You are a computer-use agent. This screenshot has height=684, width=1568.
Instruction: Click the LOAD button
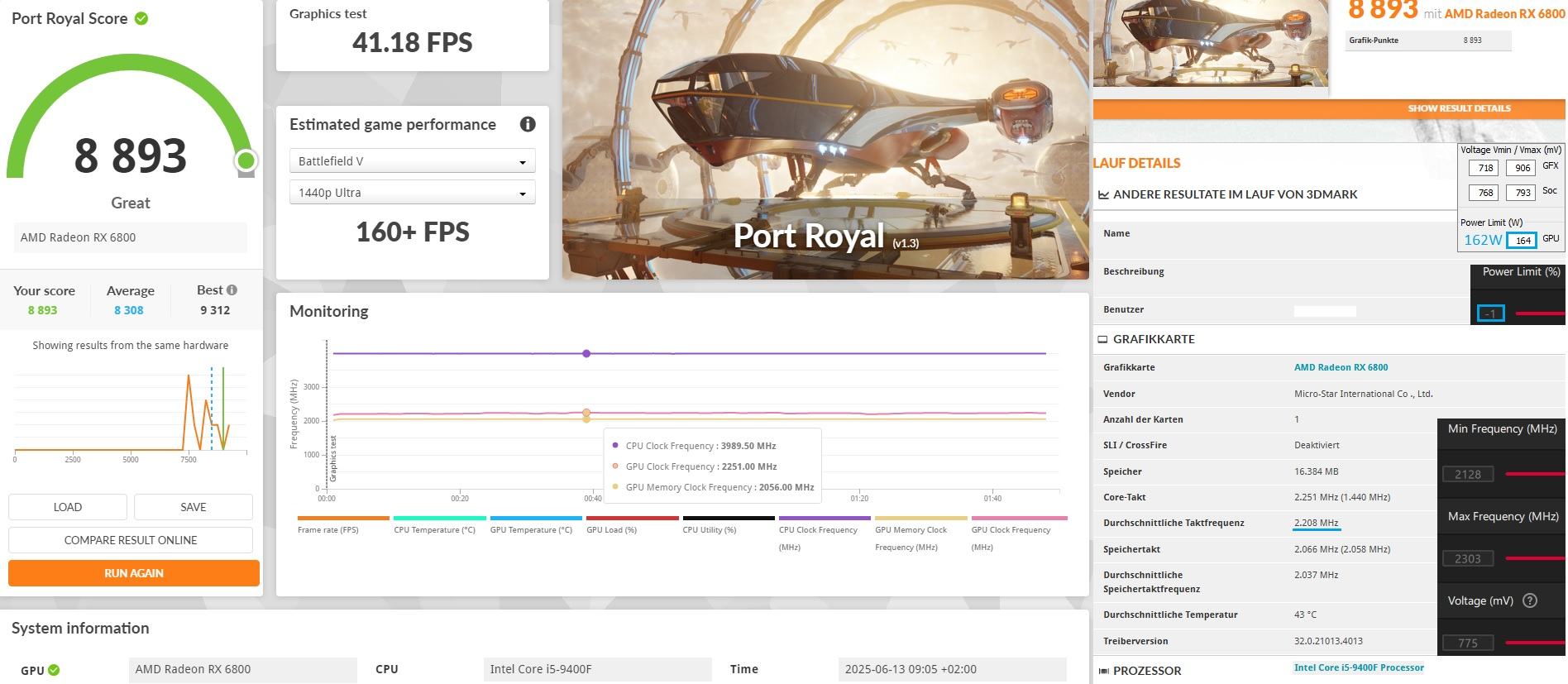click(68, 507)
